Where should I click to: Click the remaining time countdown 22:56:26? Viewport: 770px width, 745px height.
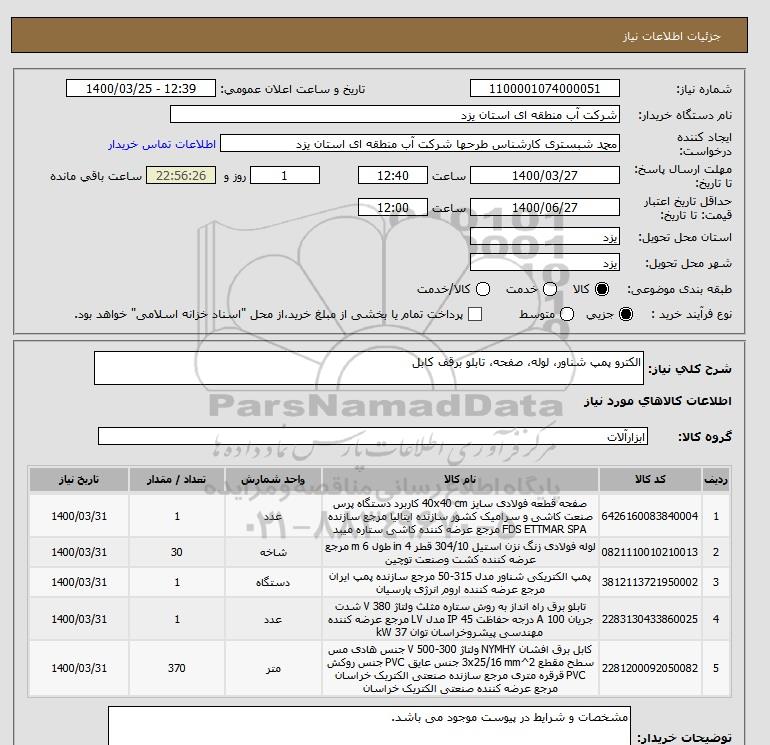click(x=181, y=175)
